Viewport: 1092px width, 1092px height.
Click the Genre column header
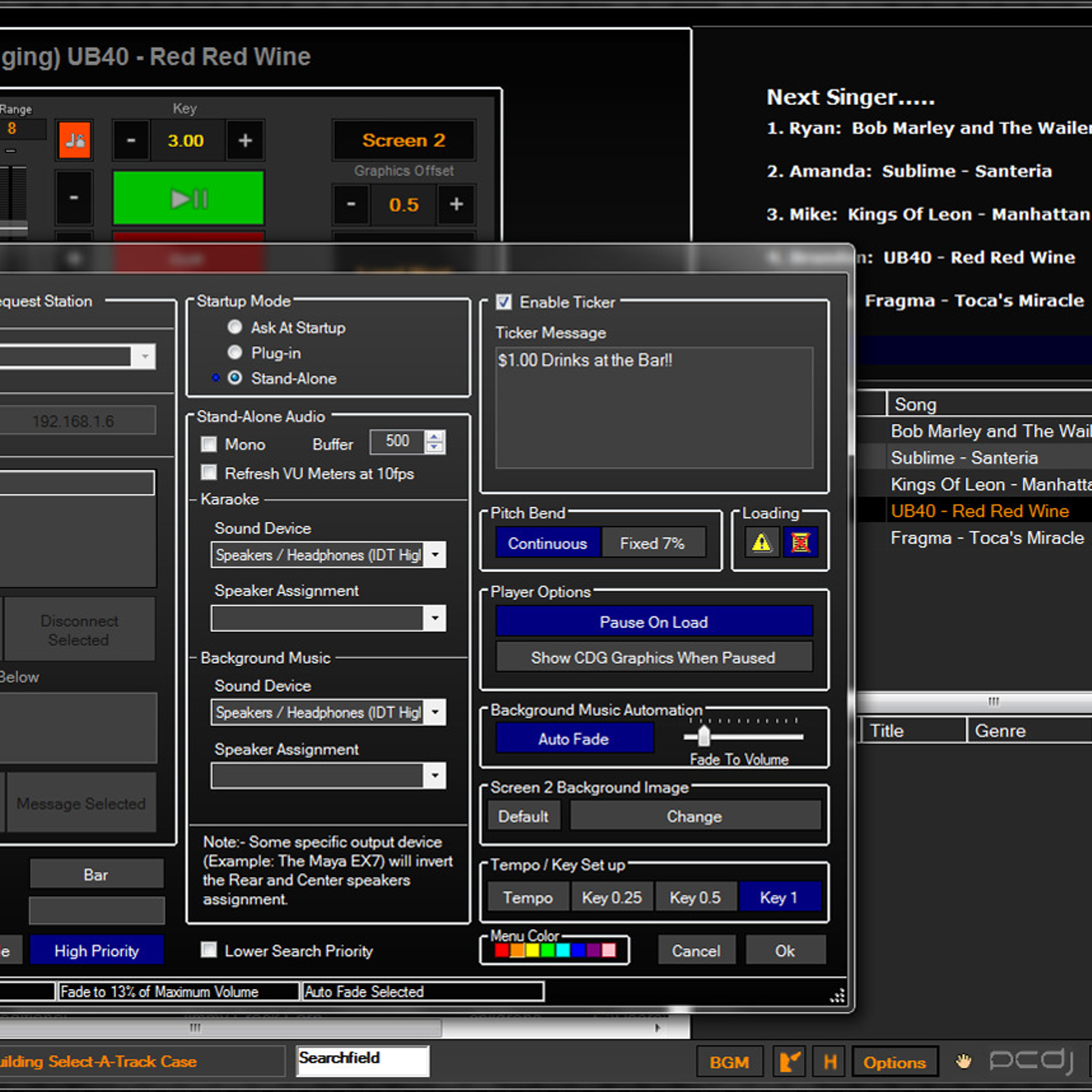tap(1030, 730)
